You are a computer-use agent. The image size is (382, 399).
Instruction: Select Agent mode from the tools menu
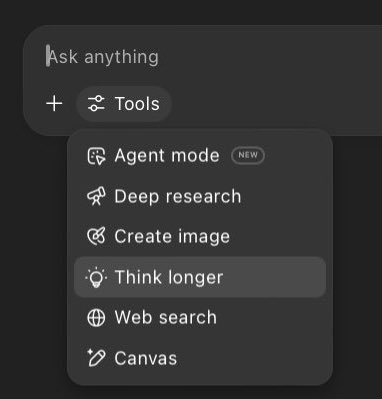click(x=200, y=156)
